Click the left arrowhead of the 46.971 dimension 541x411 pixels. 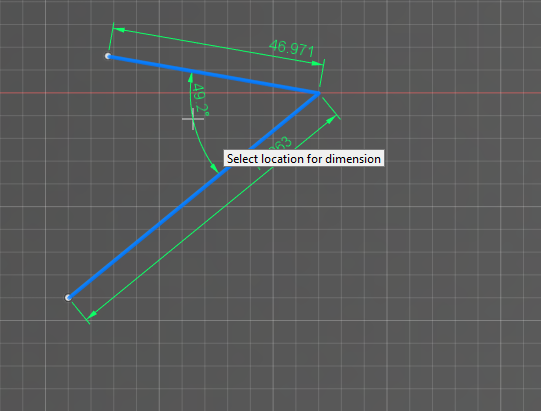(x=119, y=30)
